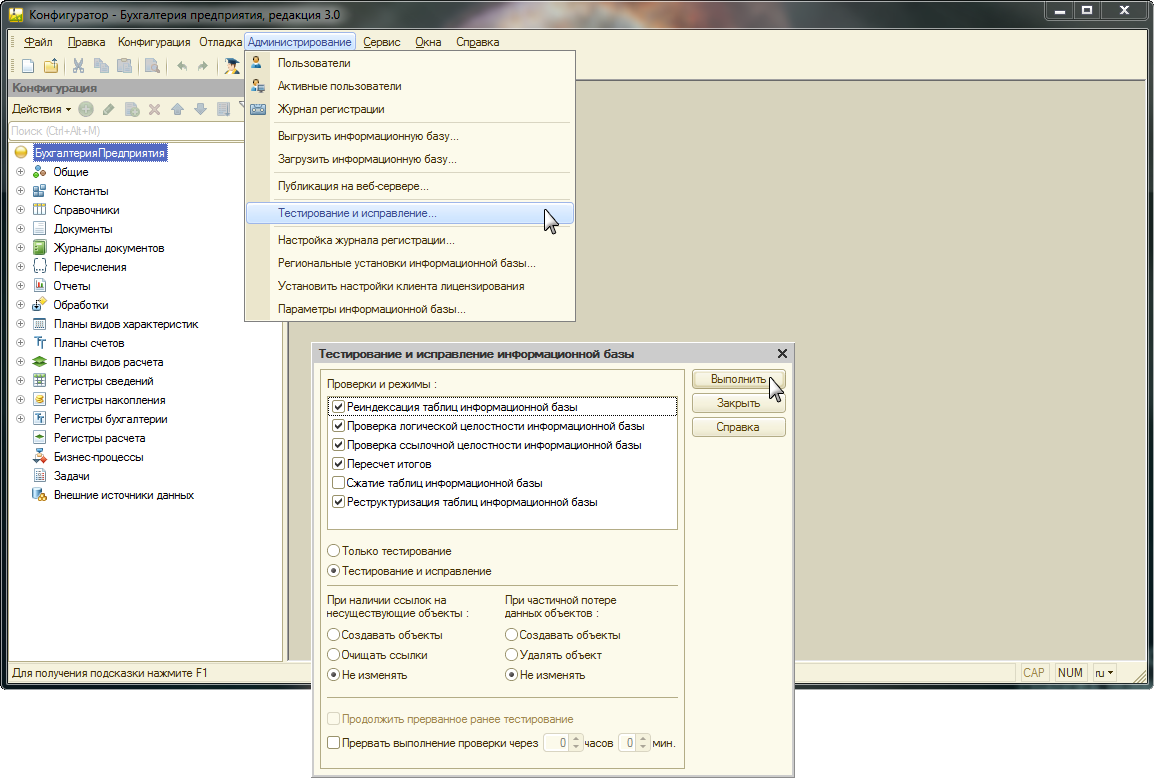The height and width of the screenshot is (780, 1154).
Task: Click the green Add button in Configuration panel
Action: point(86,110)
